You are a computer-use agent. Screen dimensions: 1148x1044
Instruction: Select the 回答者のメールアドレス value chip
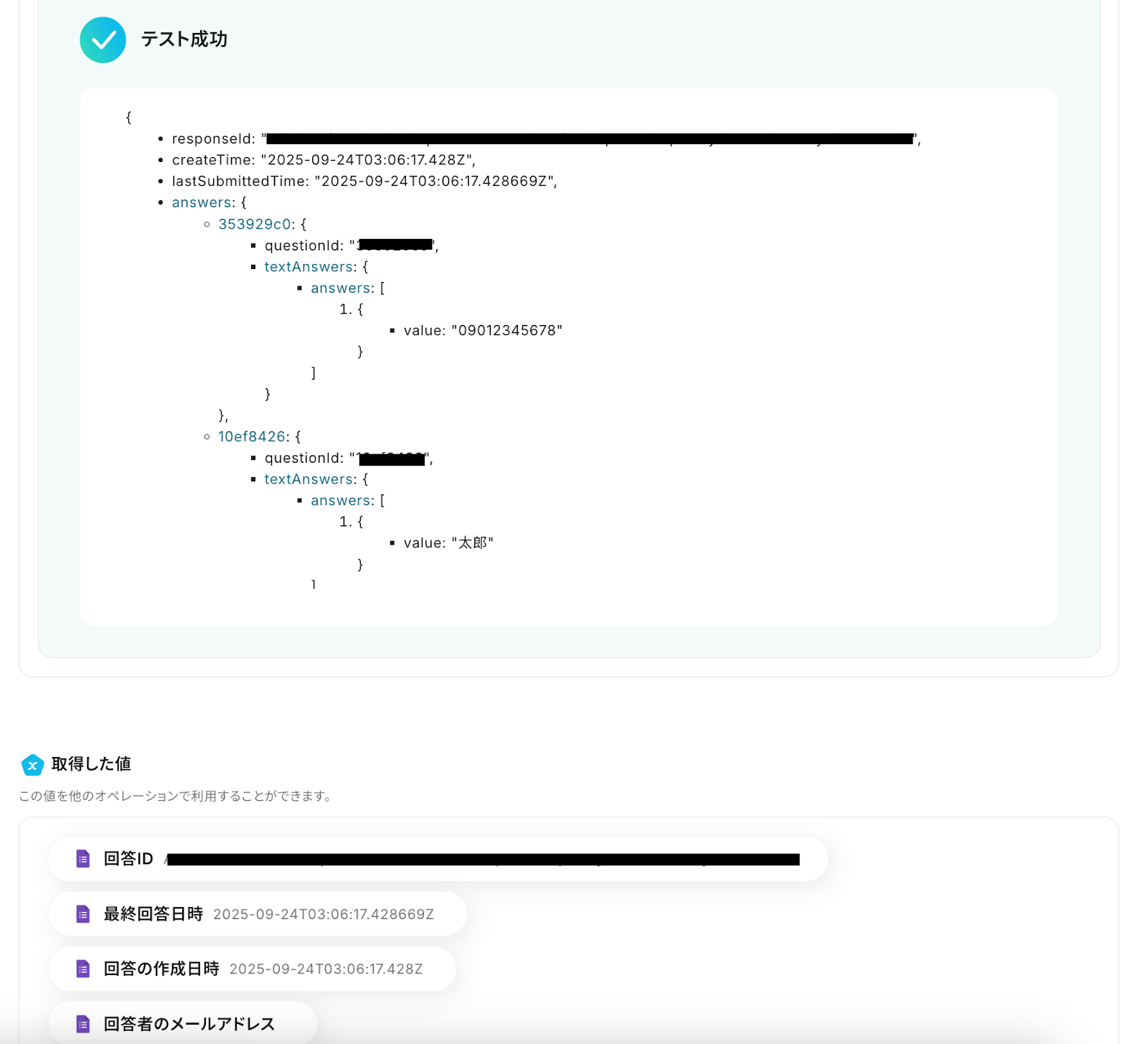183,1024
